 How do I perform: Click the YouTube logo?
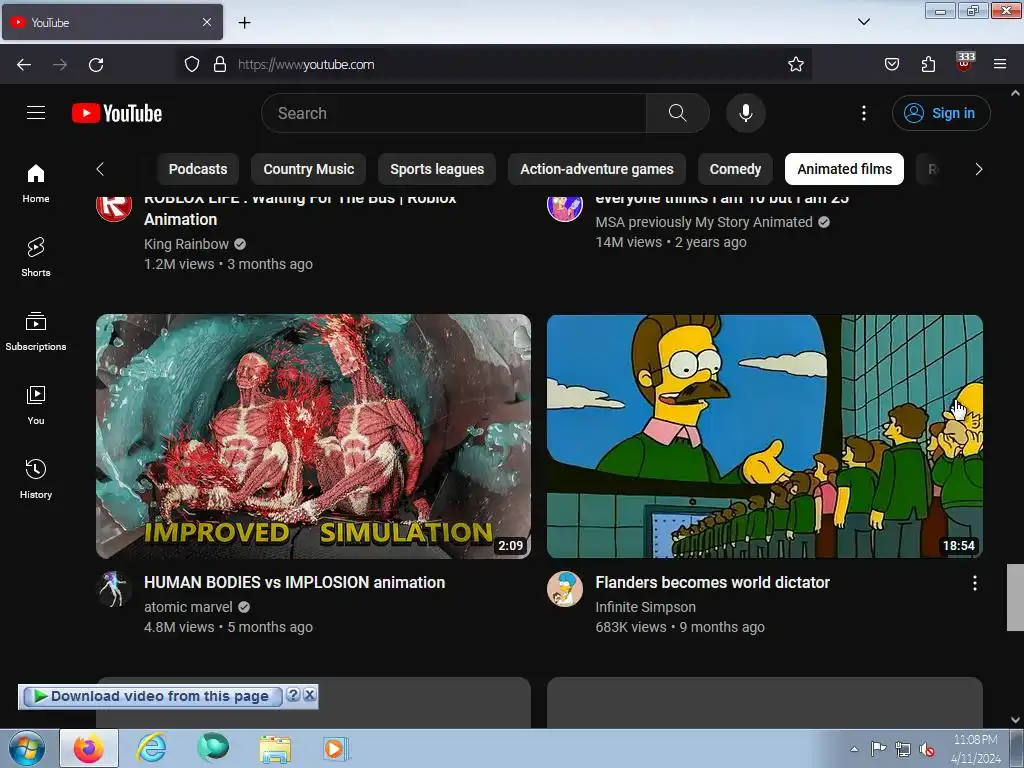117,113
